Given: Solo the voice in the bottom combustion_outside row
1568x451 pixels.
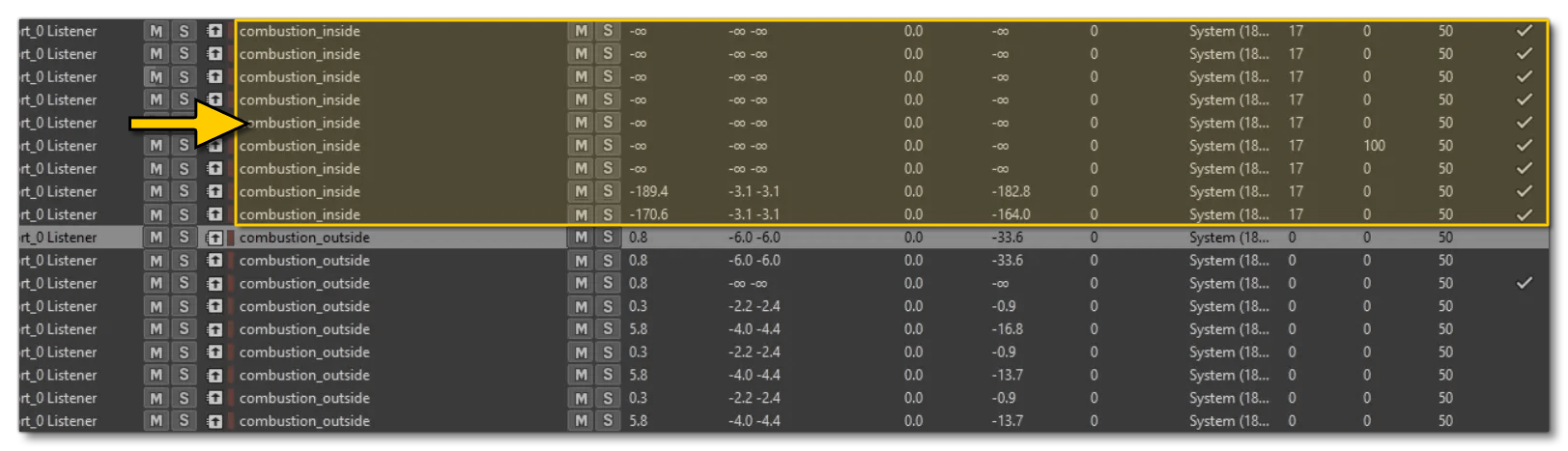Looking at the screenshot, I should point(608,421).
